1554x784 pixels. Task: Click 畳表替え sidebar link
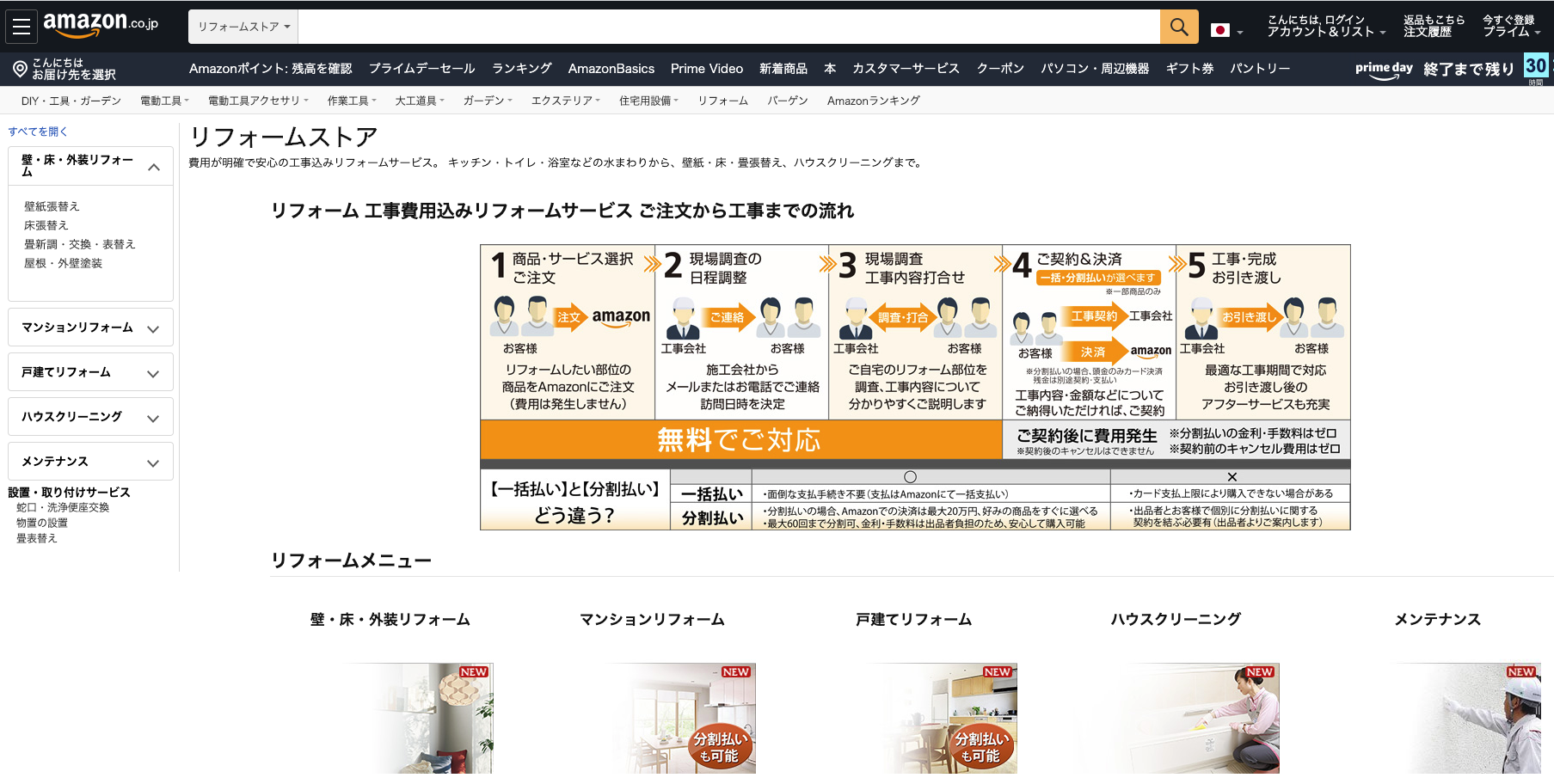(x=37, y=538)
